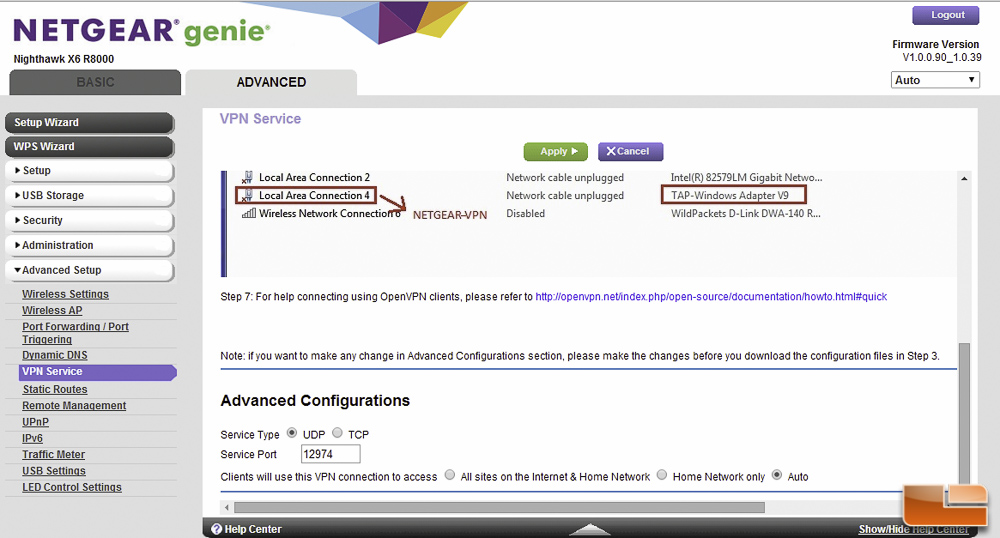The height and width of the screenshot is (538, 1000).
Task: Click the WildPackets D-Link DWA-140 text
Action: tap(746, 213)
